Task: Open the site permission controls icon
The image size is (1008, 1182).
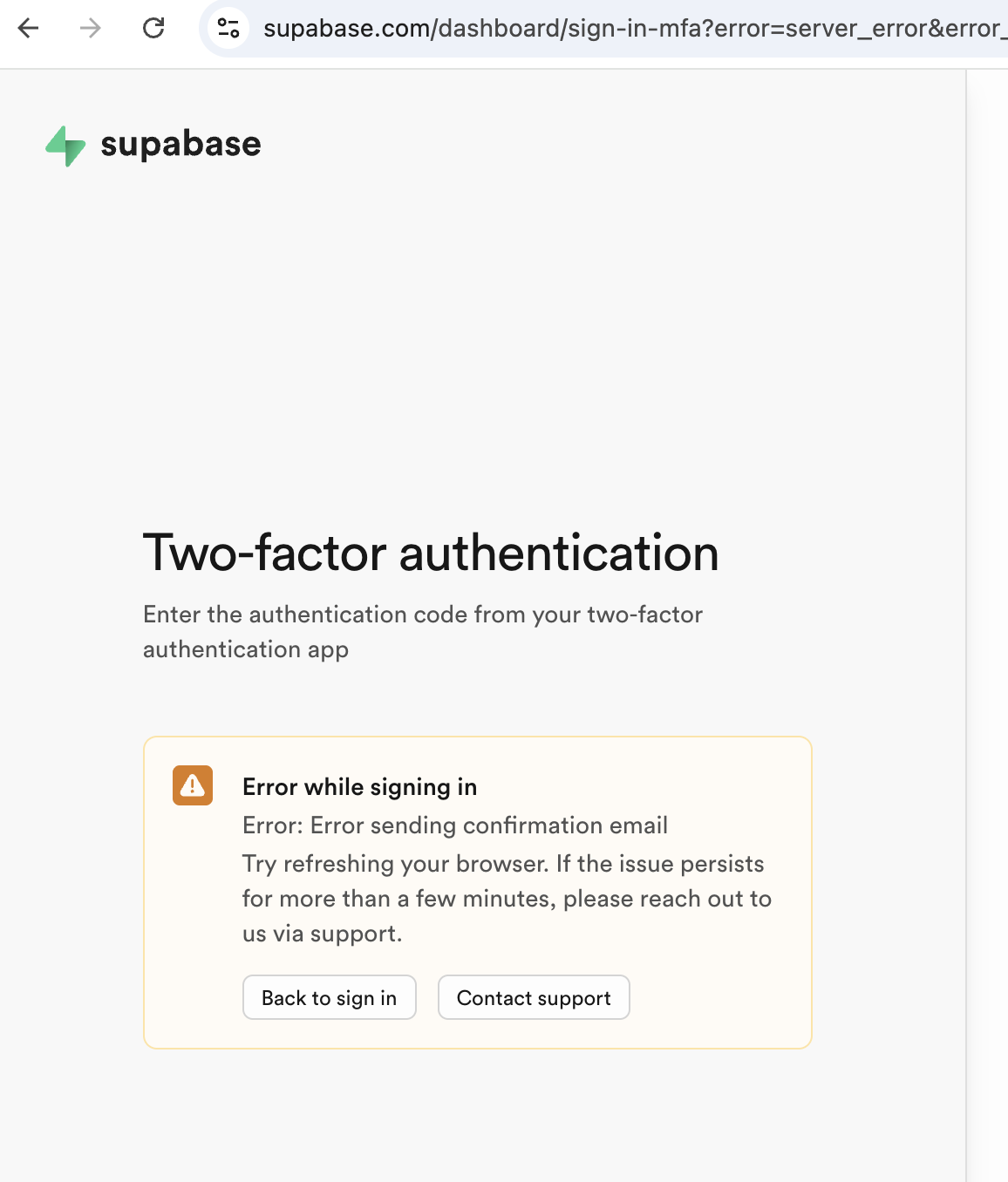Action: coord(229,29)
